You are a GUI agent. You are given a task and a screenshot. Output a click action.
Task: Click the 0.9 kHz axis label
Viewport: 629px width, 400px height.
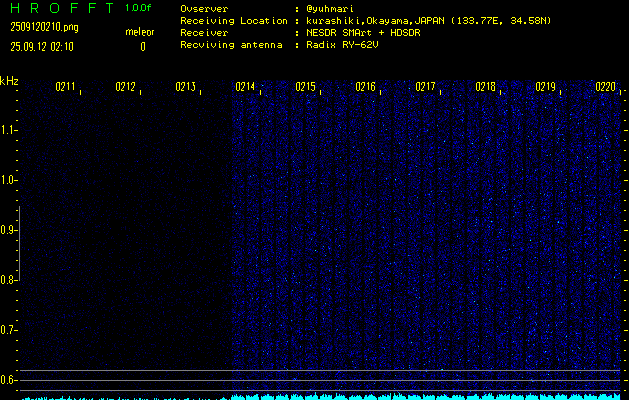(x=8, y=230)
